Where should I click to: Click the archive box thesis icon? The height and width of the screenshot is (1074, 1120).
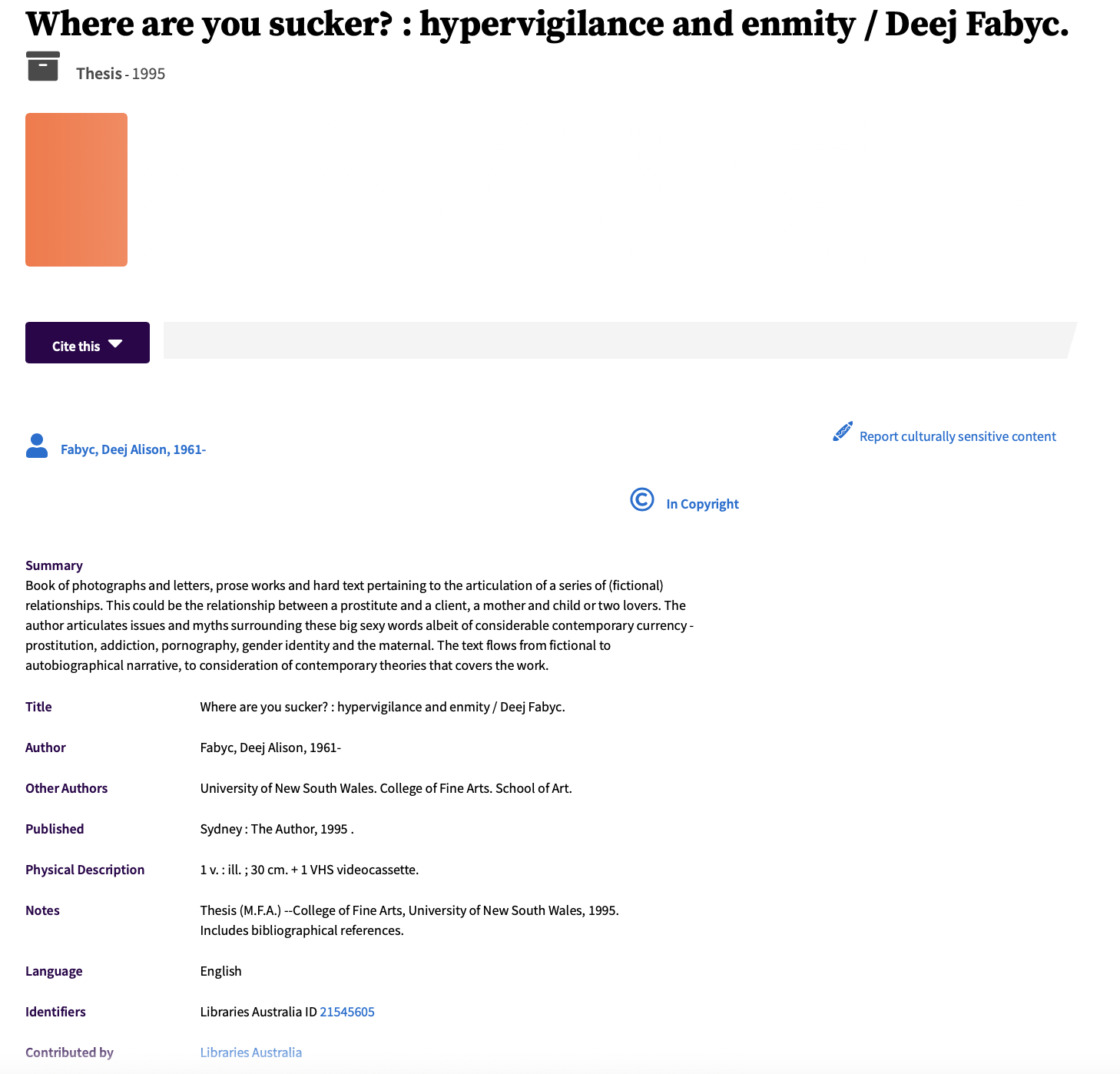[43, 66]
